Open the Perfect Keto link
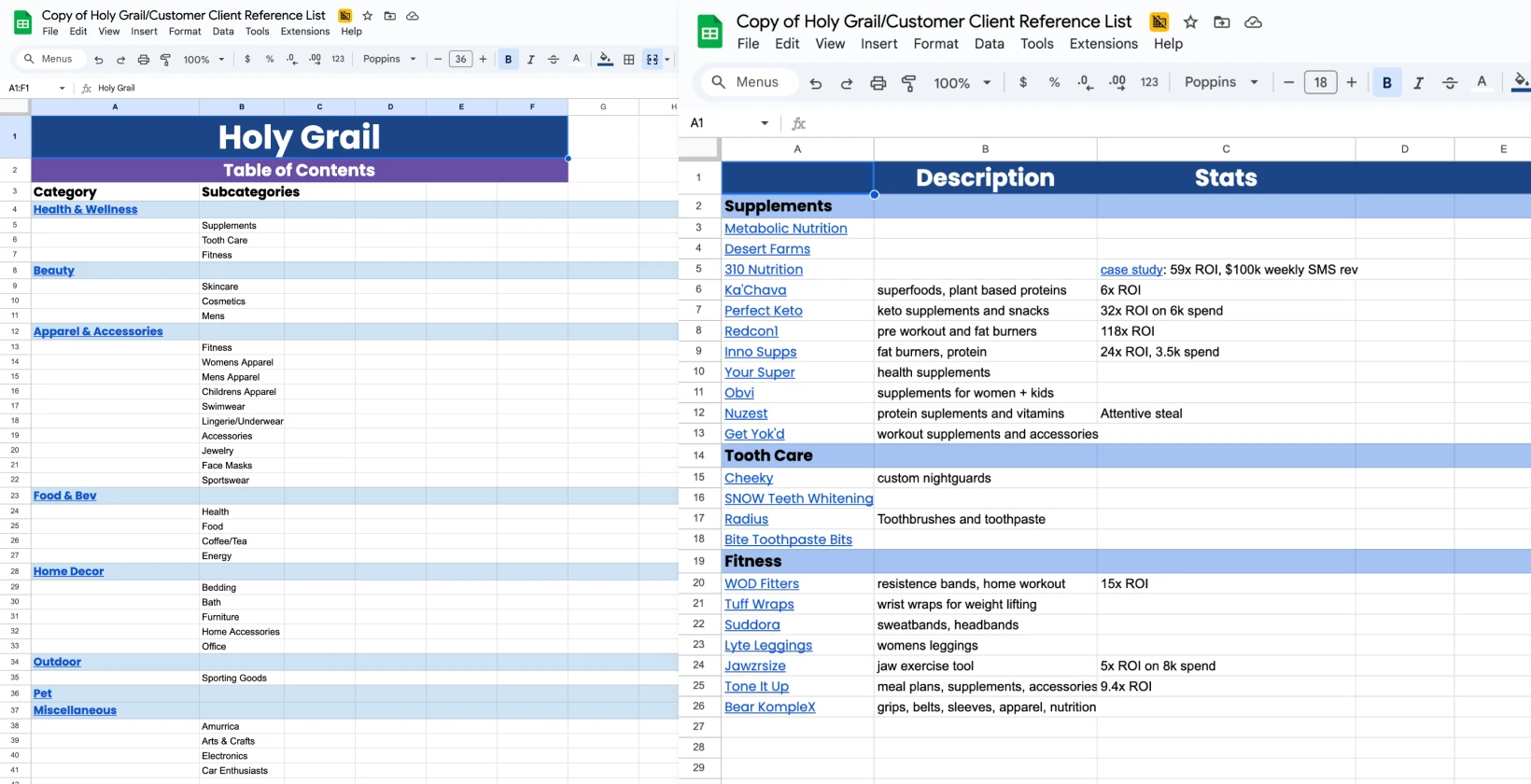 point(763,311)
